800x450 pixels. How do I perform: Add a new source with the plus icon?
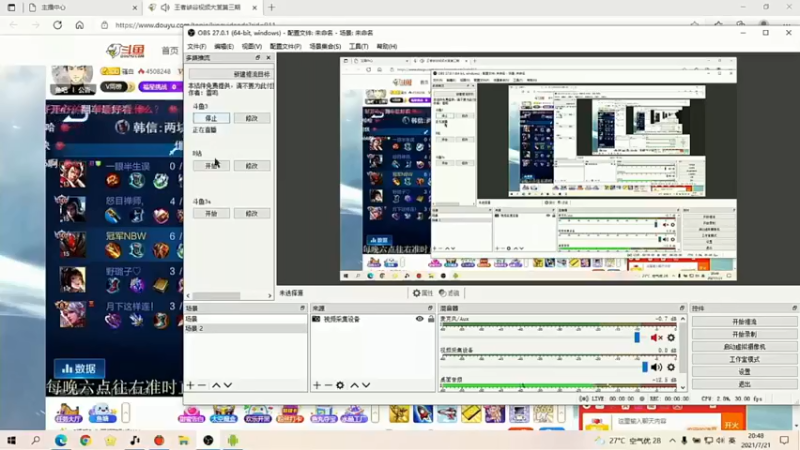317,385
